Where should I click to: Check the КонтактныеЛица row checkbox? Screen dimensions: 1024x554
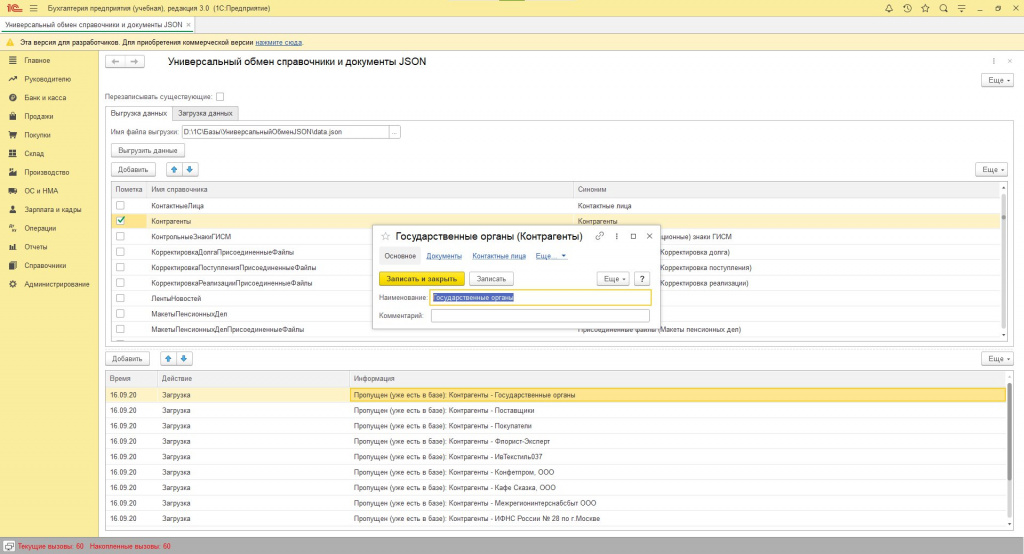pyautogui.click(x=120, y=205)
